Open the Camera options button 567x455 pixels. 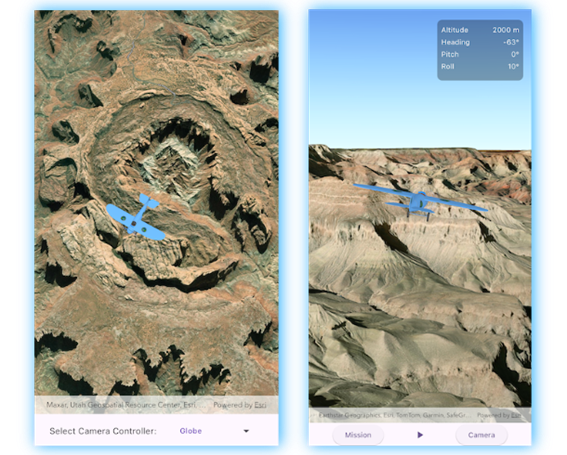tap(481, 435)
